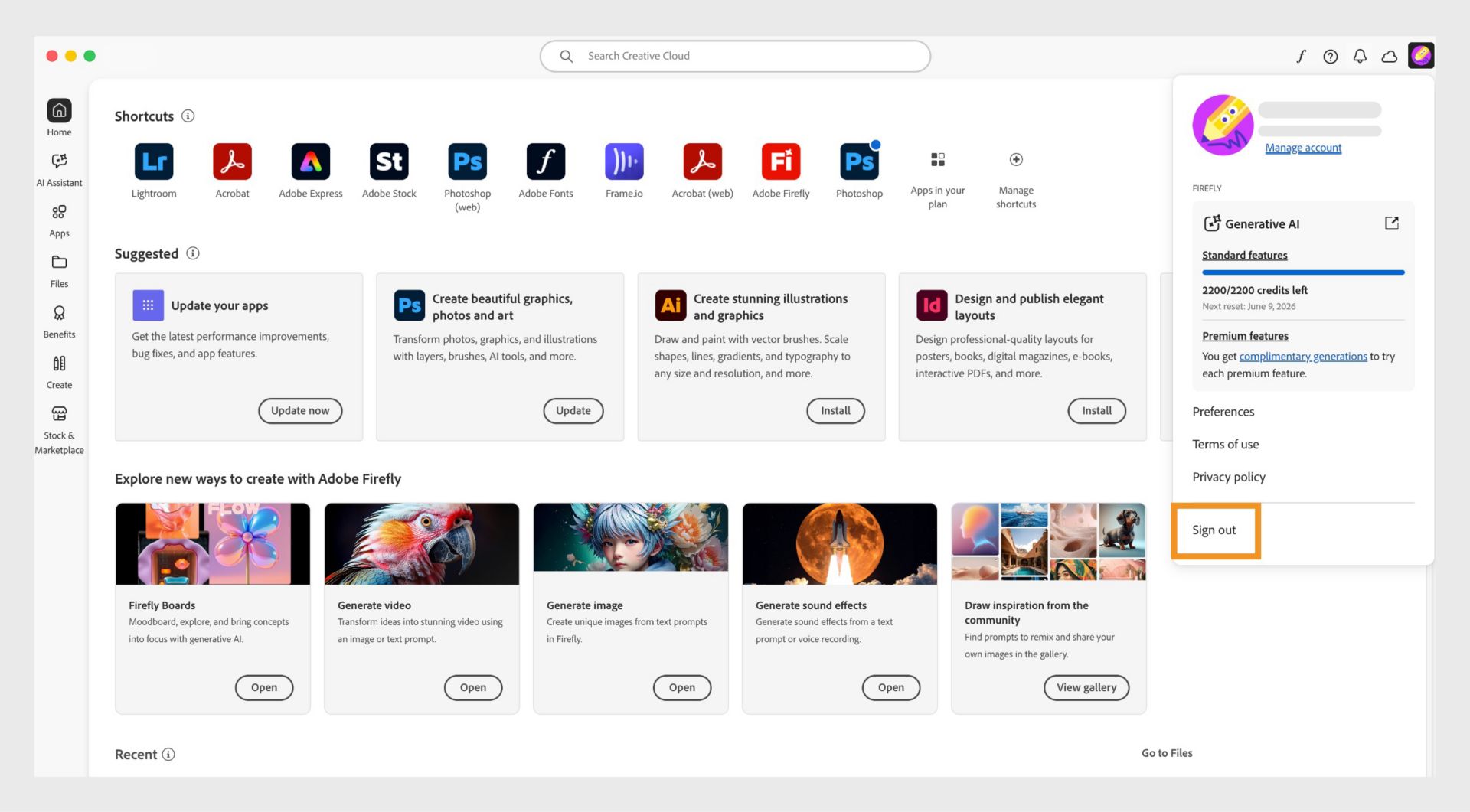Click Go to Files link
The image size is (1470, 812).
coord(1167,753)
